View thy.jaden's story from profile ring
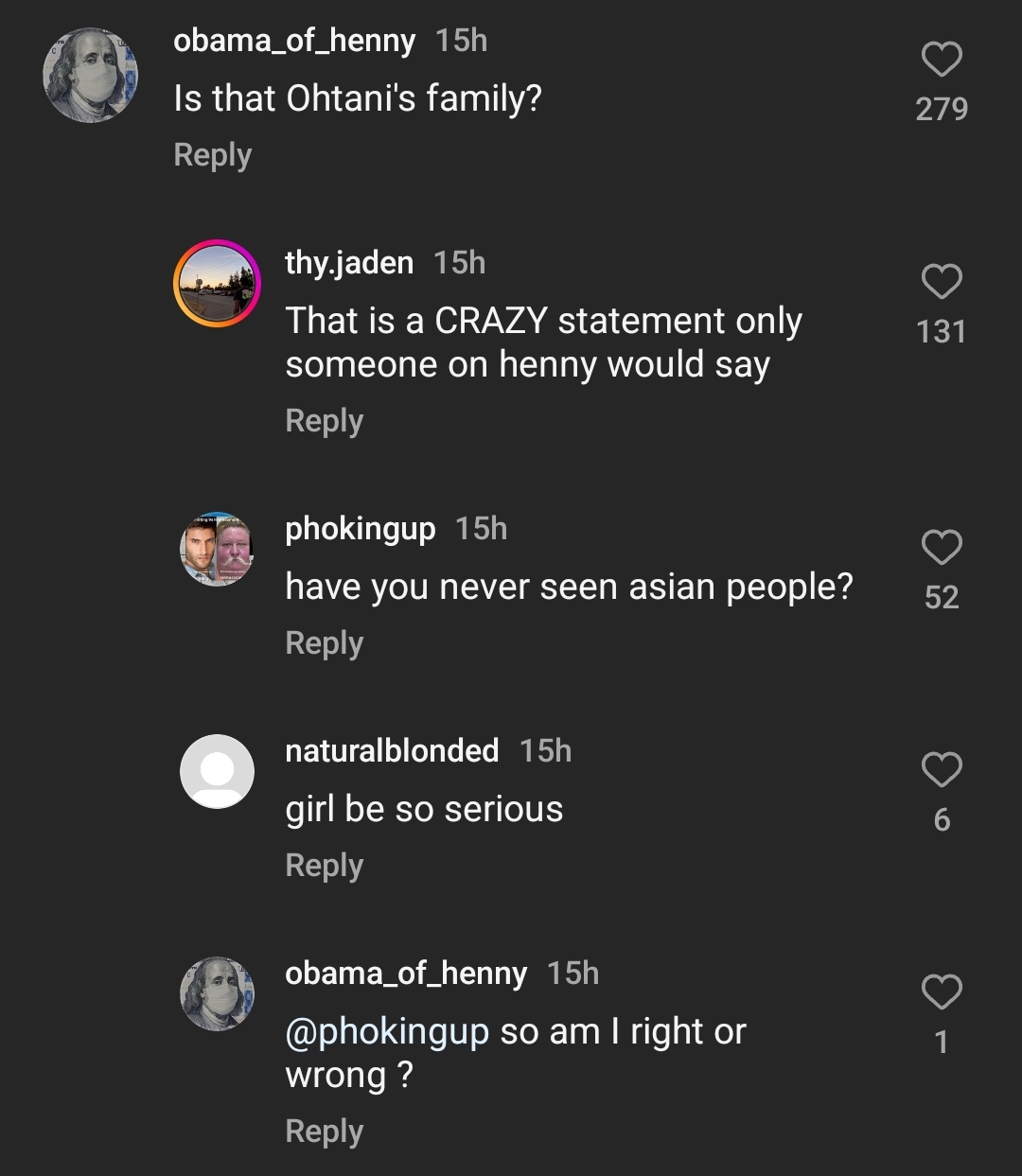Image resolution: width=1022 pixels, height=1176 pixels. [x=217, y=284]
